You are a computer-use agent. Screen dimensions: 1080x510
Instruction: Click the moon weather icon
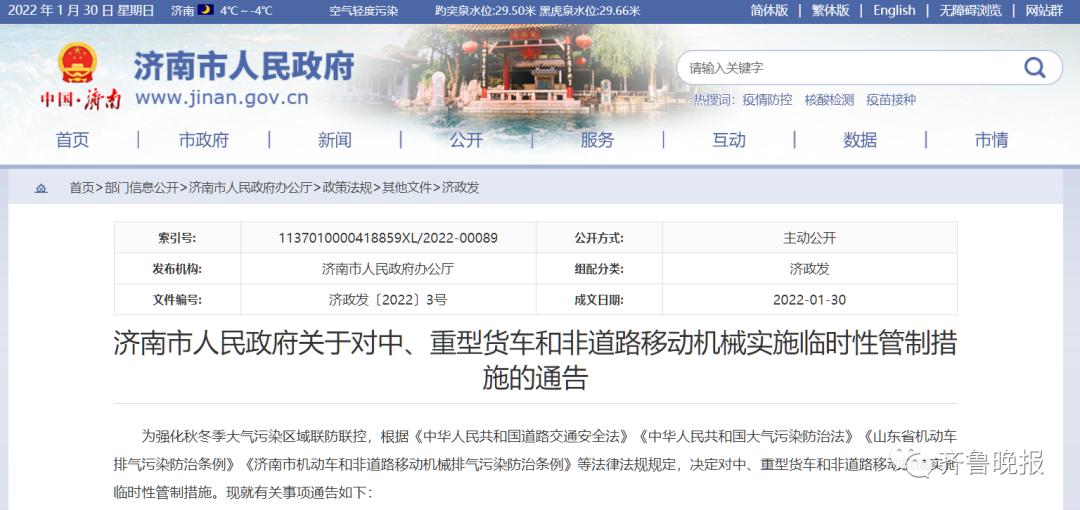[205, 10]
